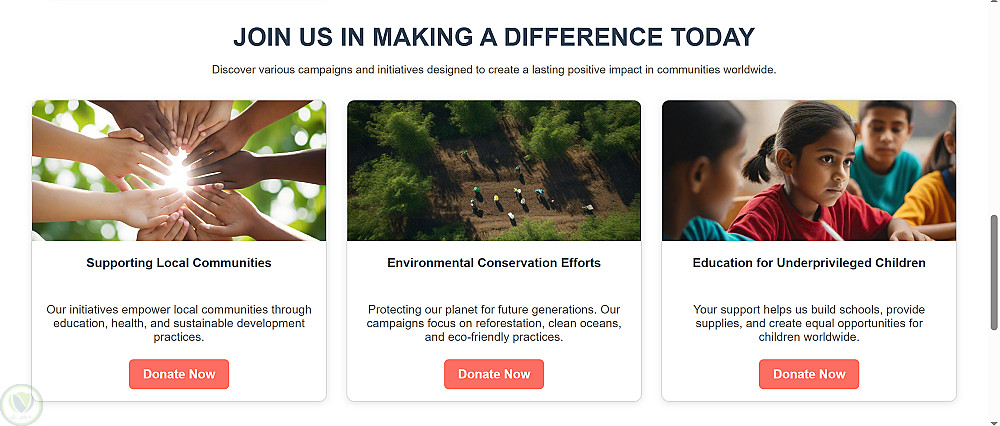Click the green shield badge icon
1000x426 pixels.
click(x=21, y=404)
